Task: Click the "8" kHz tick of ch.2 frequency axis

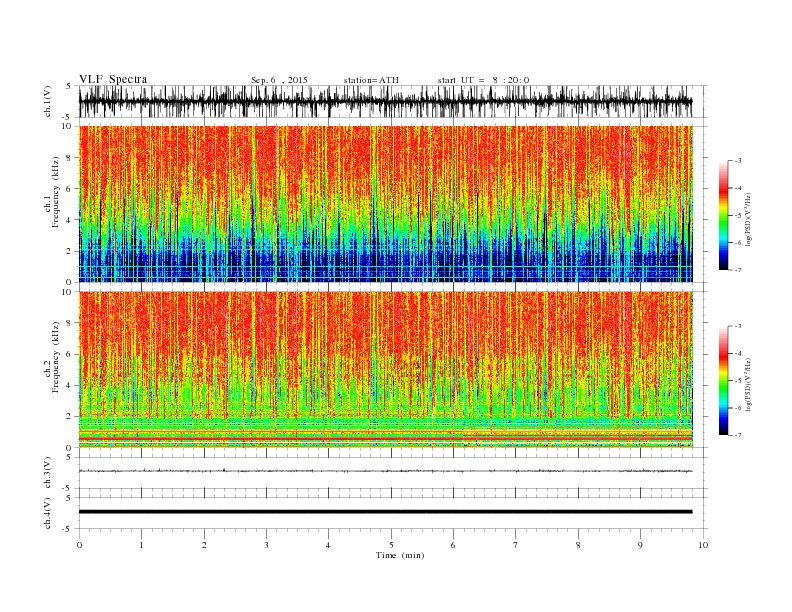Action: click(x=70, y=323)
